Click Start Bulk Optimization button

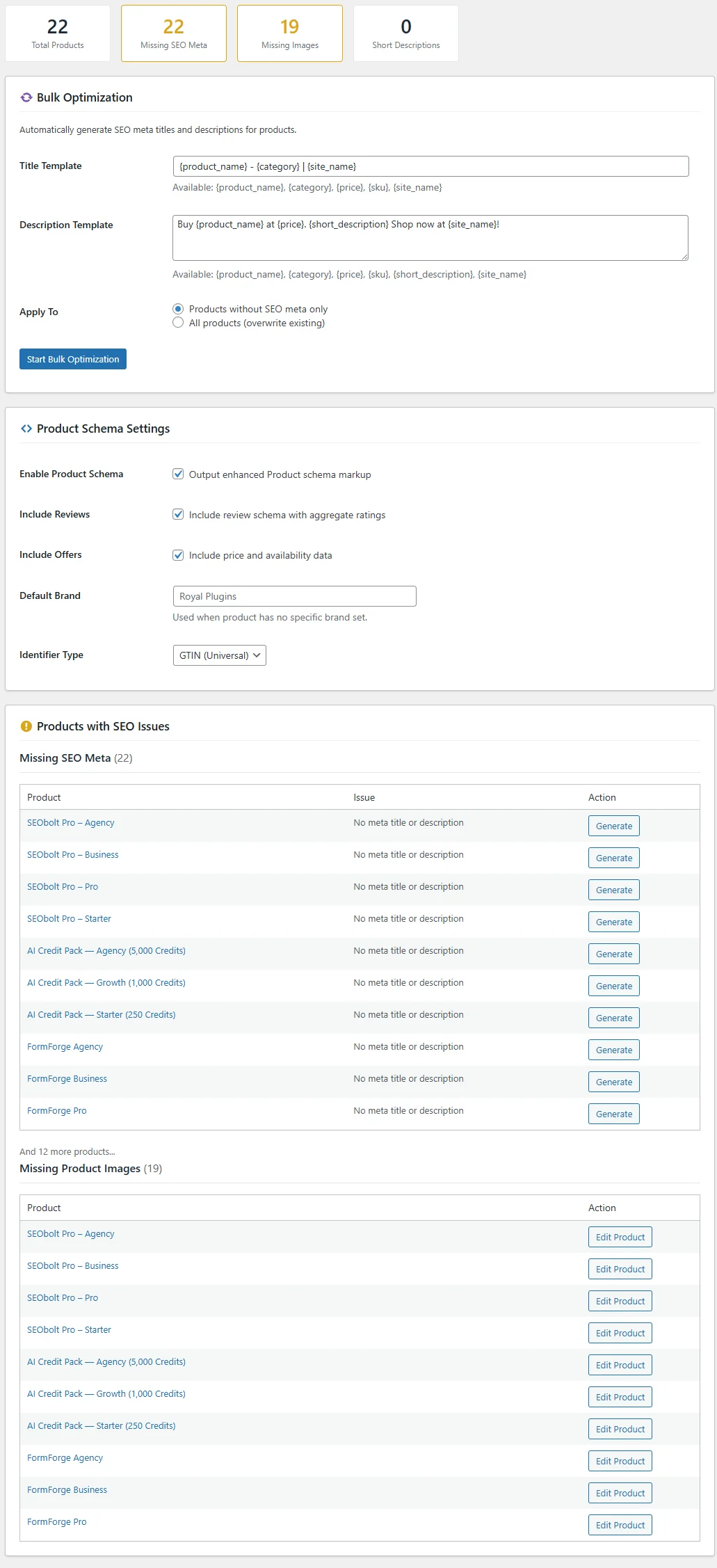[x=73, y=359]
